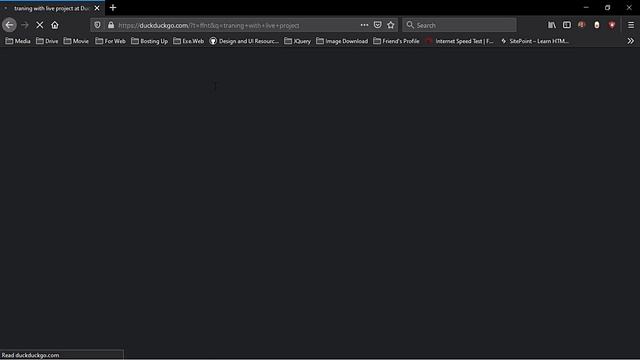Viewport: 640px width, 360px height.
Task: Open Internet Speed Test bookmark
Action: coord(459,41)
